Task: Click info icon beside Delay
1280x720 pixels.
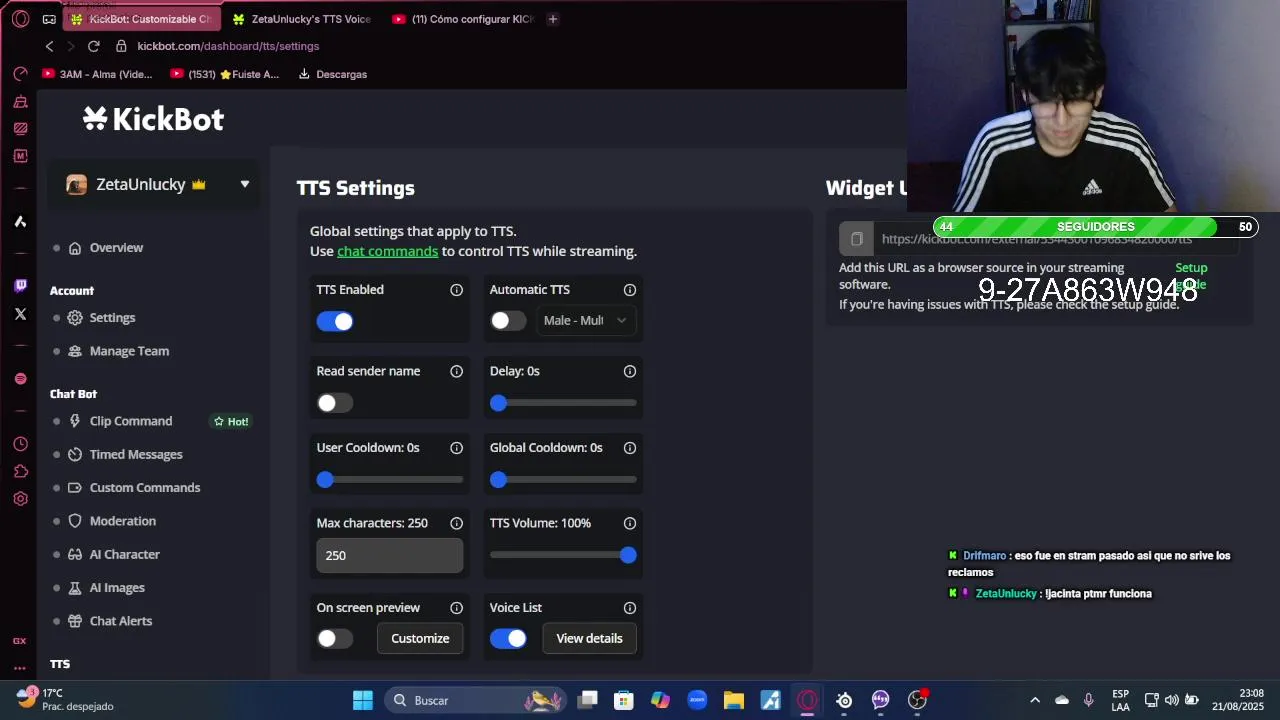Action: point(630,371)
